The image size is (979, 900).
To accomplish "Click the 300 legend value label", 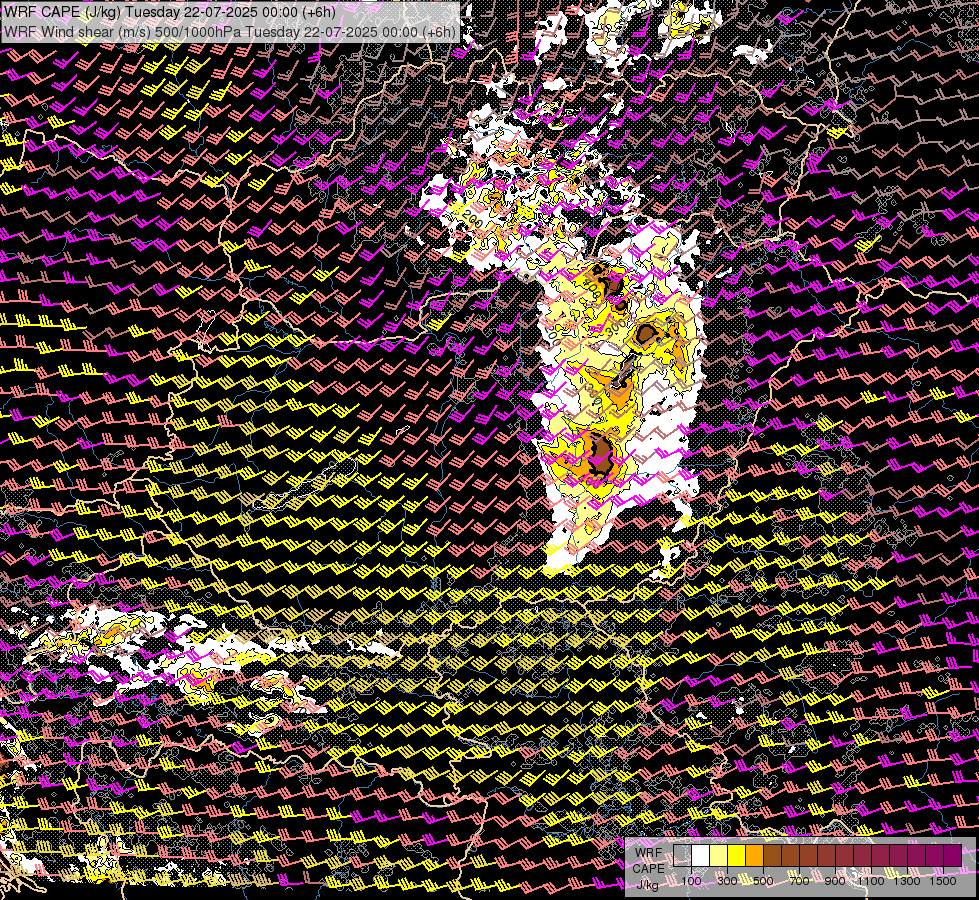I will (727, 881).
